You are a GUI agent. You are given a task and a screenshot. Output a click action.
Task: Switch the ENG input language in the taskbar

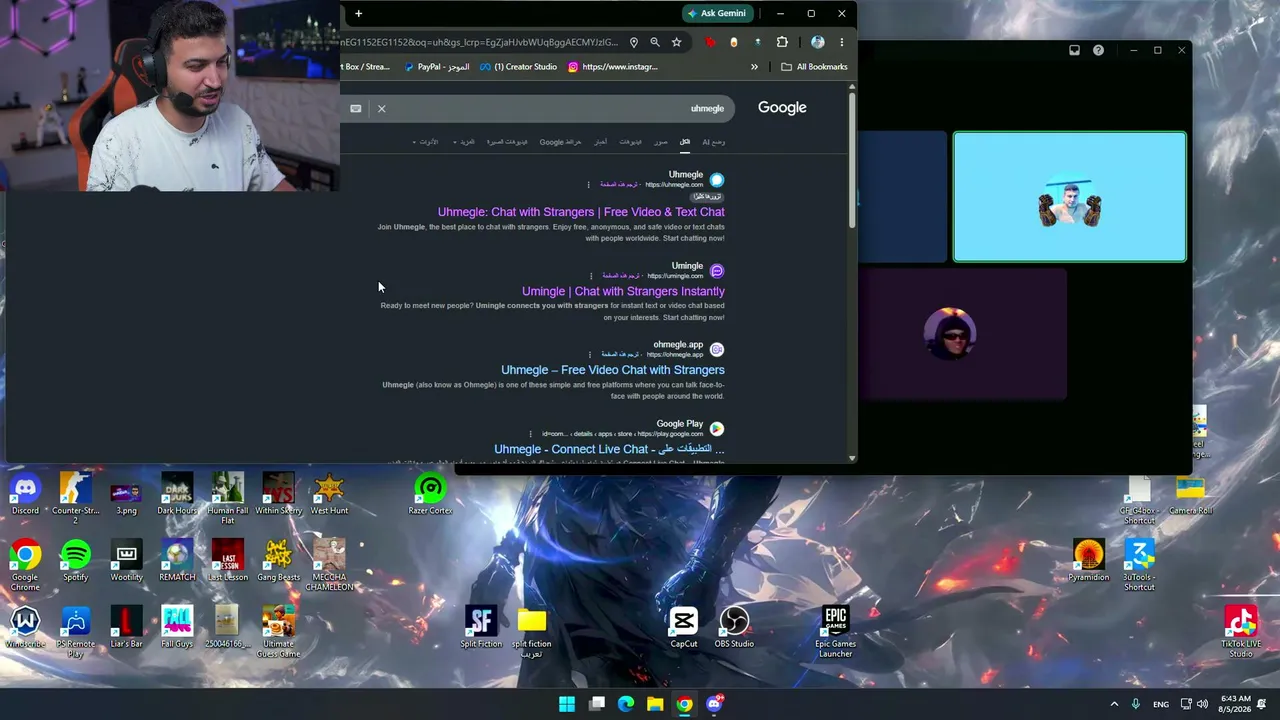click(x=1161, y=704)
